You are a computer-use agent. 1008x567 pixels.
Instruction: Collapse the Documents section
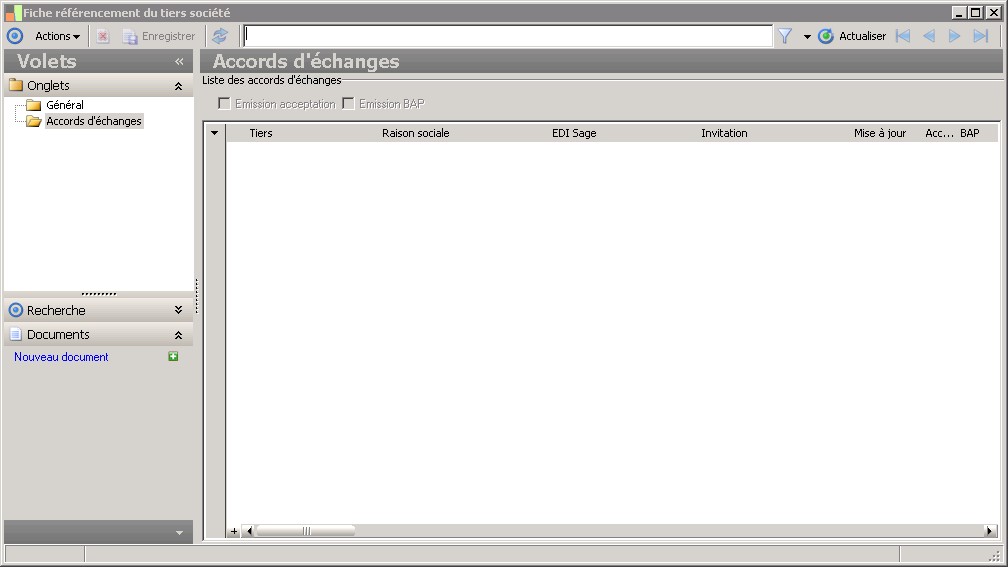pyautogui.click(x=178, y=334)
